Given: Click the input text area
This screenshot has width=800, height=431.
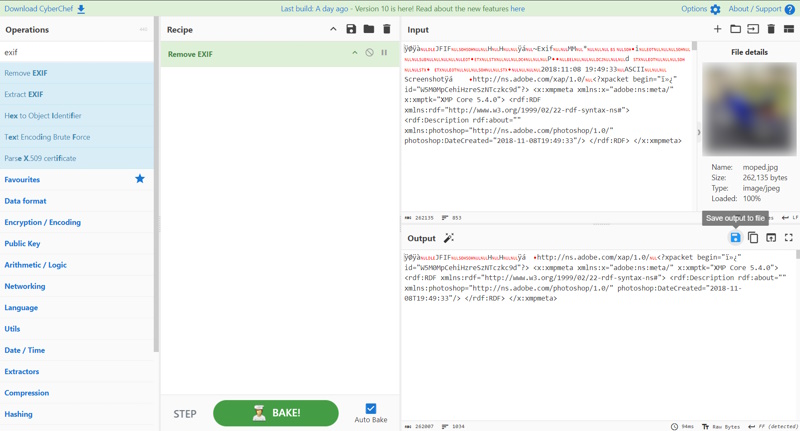Looking at the screenshot, I should 546,126.
